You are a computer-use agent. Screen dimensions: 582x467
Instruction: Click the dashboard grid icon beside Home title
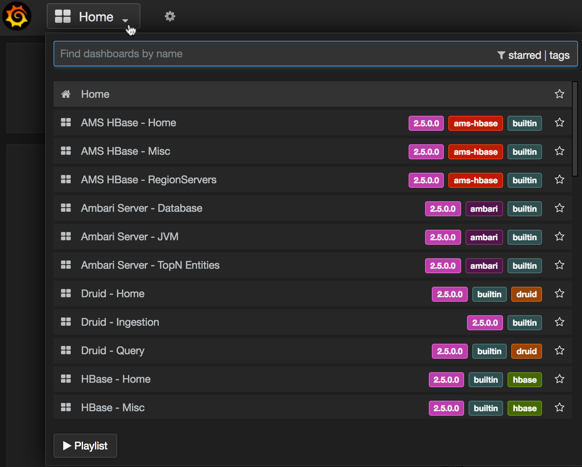pyautogui.click(x=63, y=16)
